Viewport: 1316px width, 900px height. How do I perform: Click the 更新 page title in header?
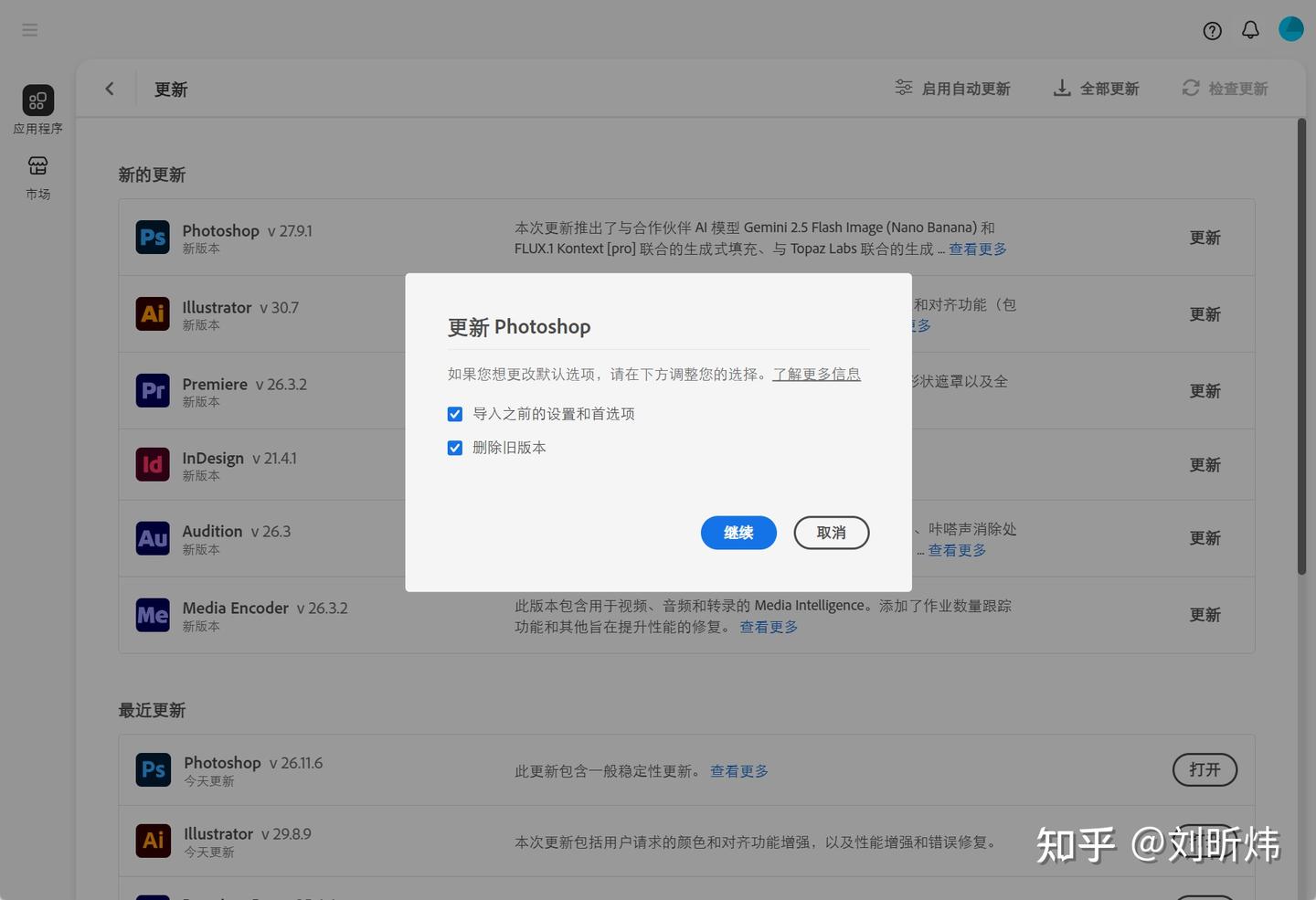(x=171, y=90)
